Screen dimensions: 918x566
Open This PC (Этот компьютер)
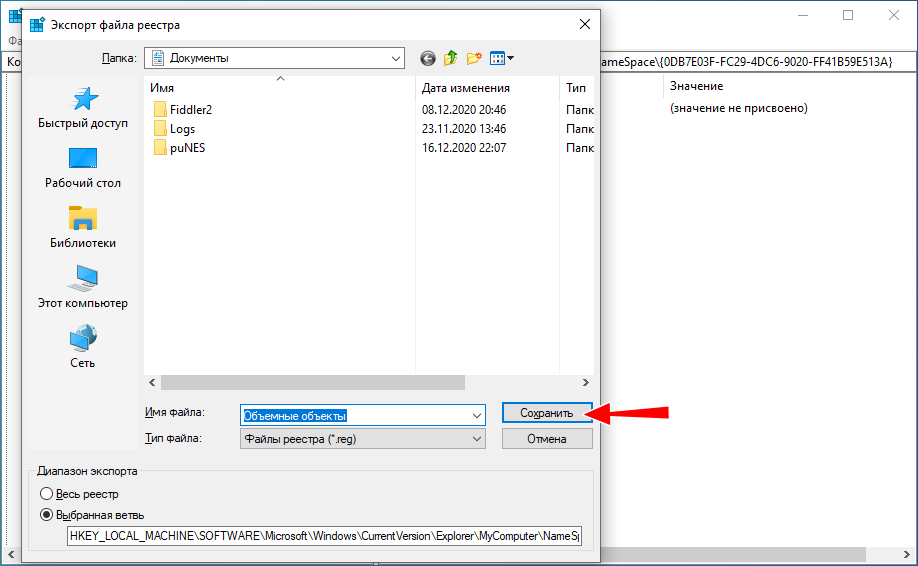point(83,287)
